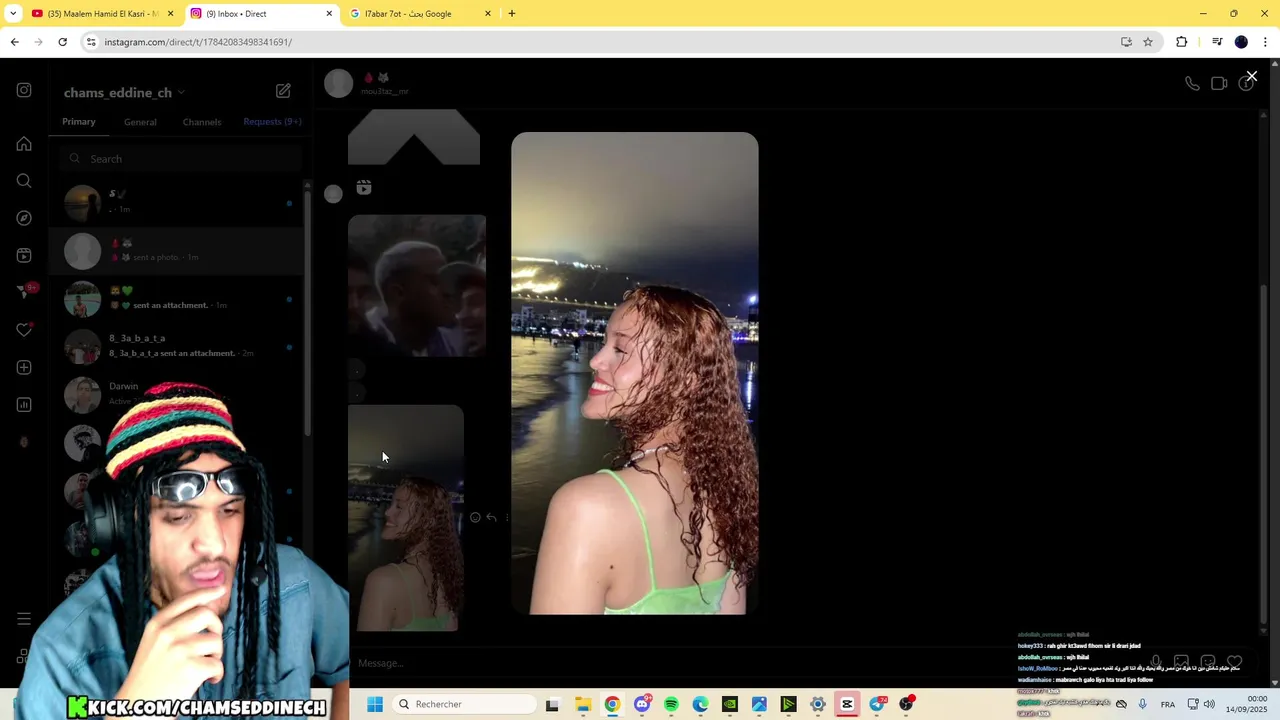Open the Dashboard bar-chart icon
Image resolution: width=1280 pixels, height=720 pixels.
point(24,405)
